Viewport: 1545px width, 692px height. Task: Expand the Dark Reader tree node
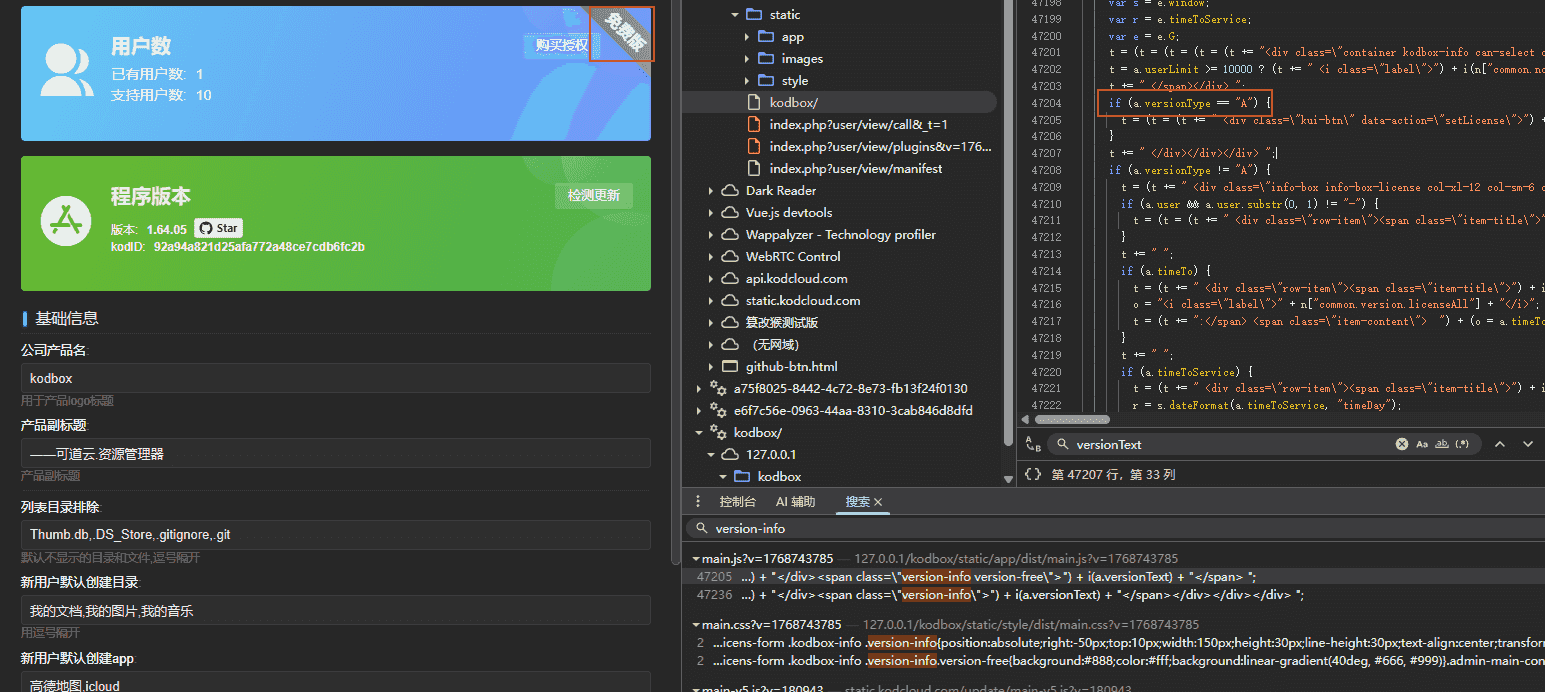click(x=711, y=191)
